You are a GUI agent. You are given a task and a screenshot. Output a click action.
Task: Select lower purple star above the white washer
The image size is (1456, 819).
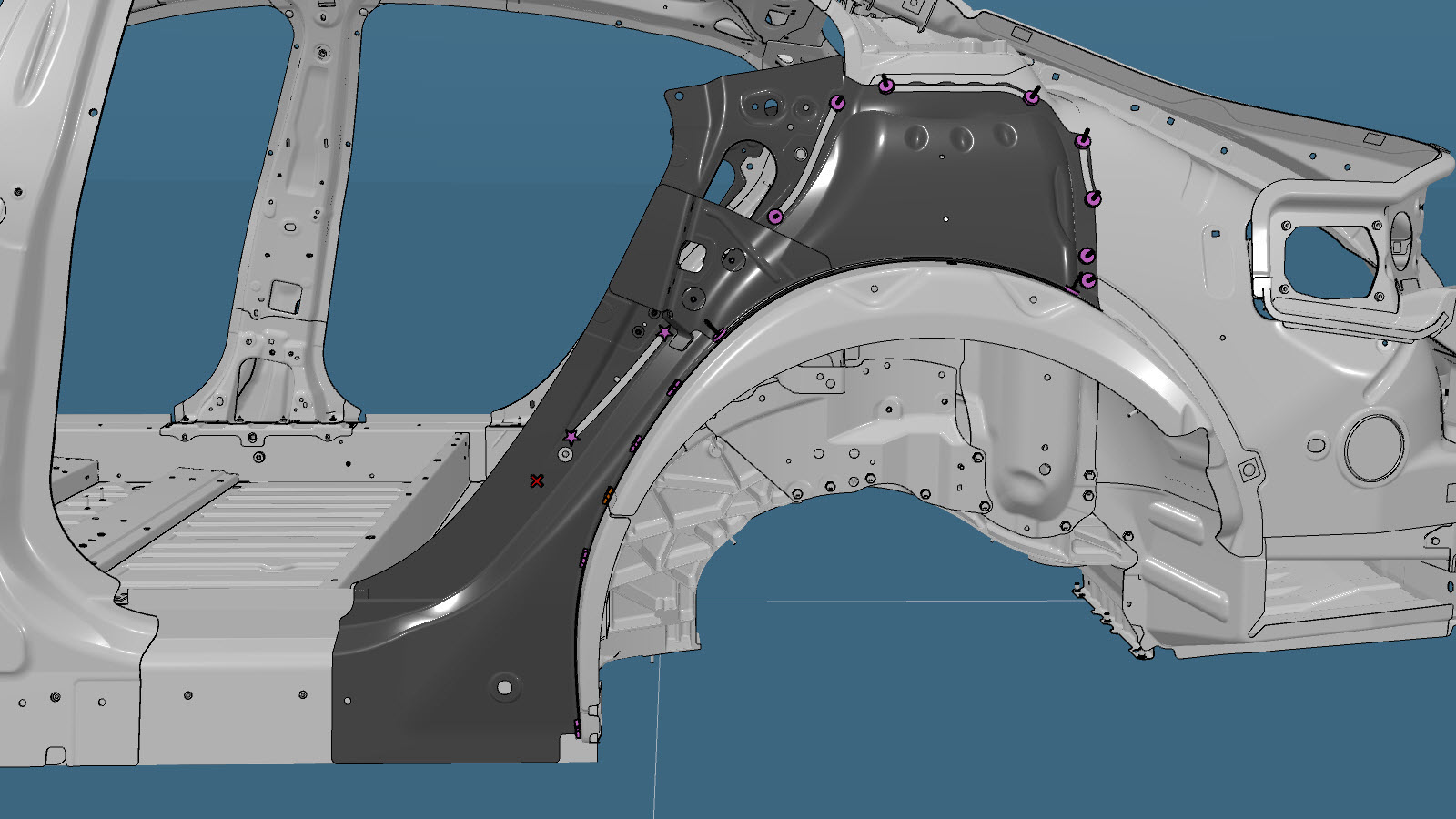point(571,437)
